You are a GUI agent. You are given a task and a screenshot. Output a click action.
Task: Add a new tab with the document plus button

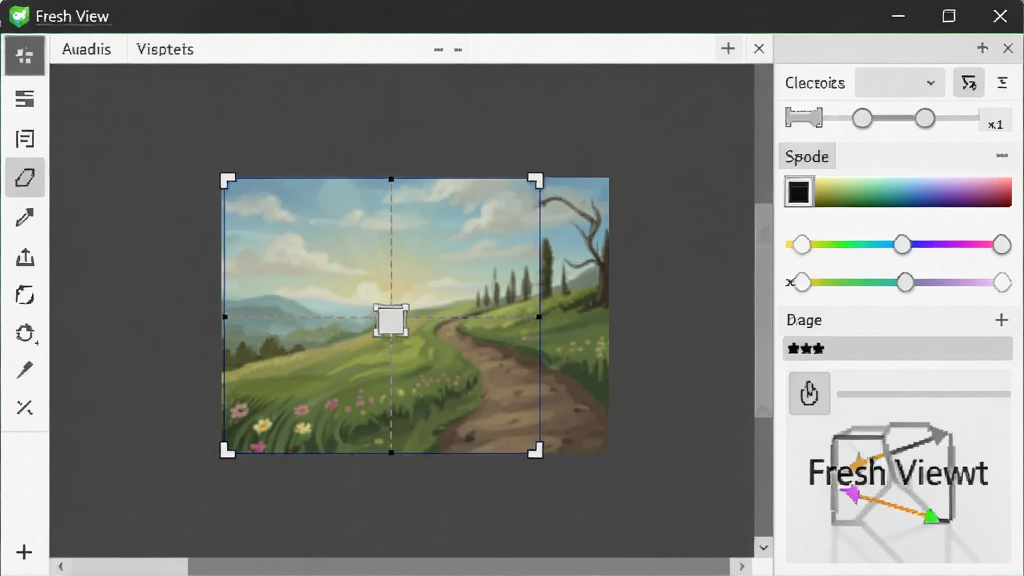[x=728, y=48]
